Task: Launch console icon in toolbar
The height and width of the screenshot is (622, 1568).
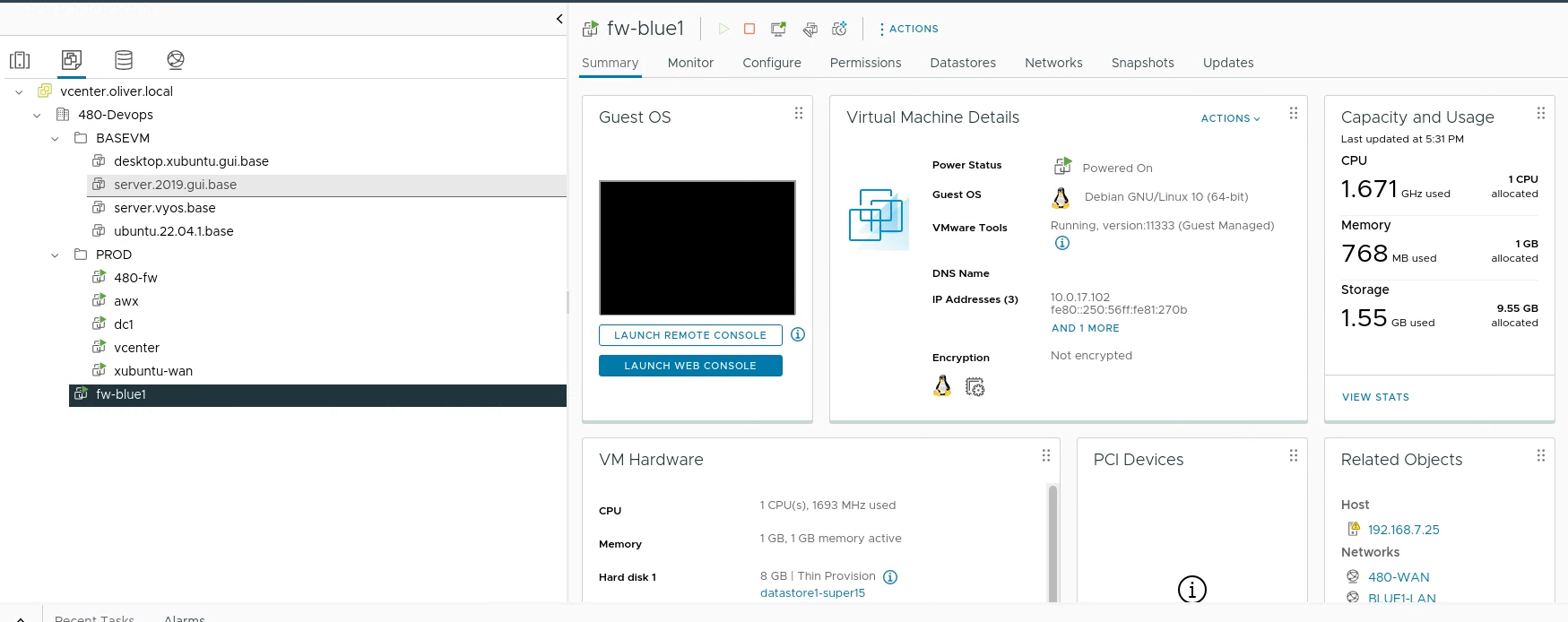Action: coord(778,29)
